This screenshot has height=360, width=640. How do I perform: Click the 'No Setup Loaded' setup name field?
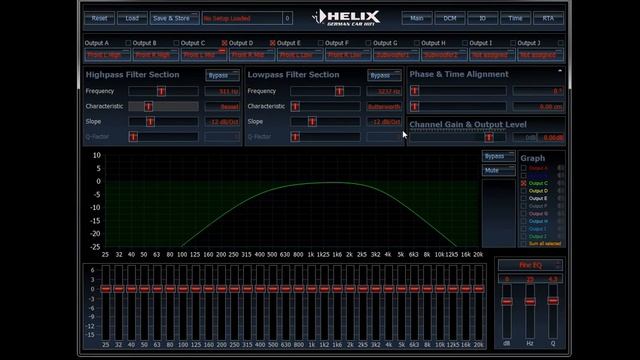tap(242, 18)
